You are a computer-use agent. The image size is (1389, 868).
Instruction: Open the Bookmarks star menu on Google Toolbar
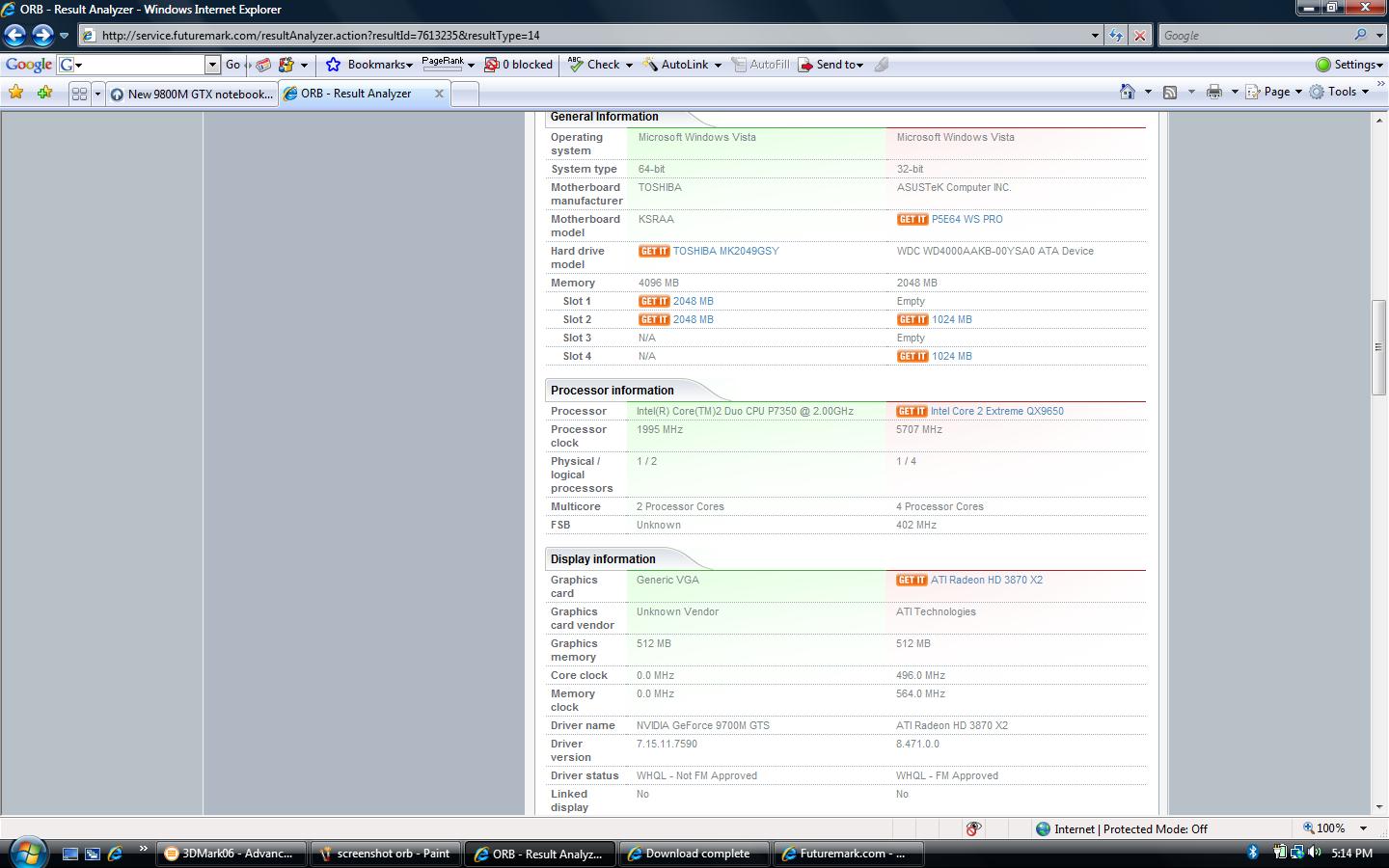click(x=368, y=65)
